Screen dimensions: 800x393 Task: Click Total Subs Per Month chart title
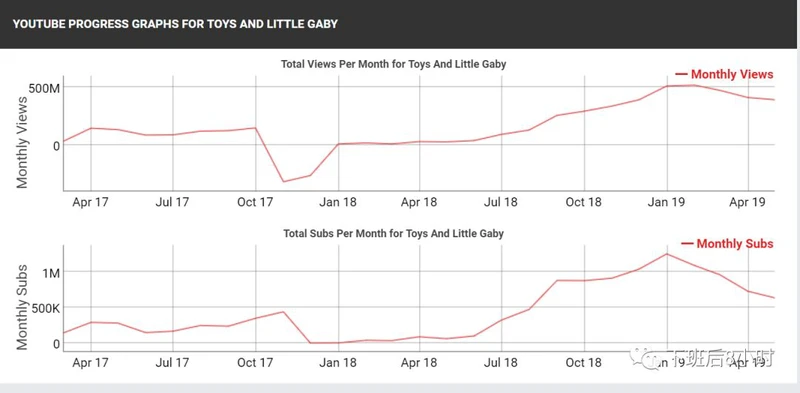coord(393,234)
